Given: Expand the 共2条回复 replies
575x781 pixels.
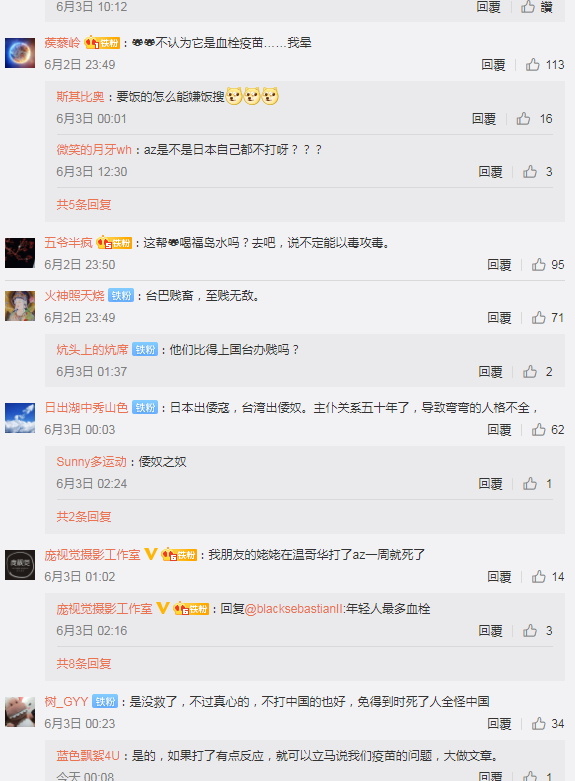Looking at the screenshot, I should [84, 517].
